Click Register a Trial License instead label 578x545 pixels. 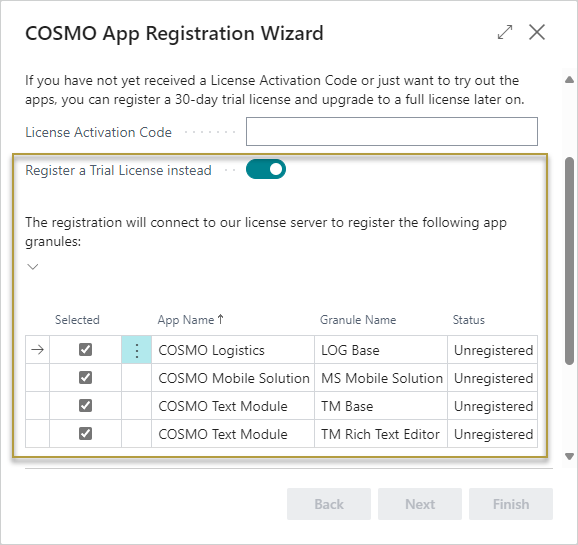tap(118, 170)
